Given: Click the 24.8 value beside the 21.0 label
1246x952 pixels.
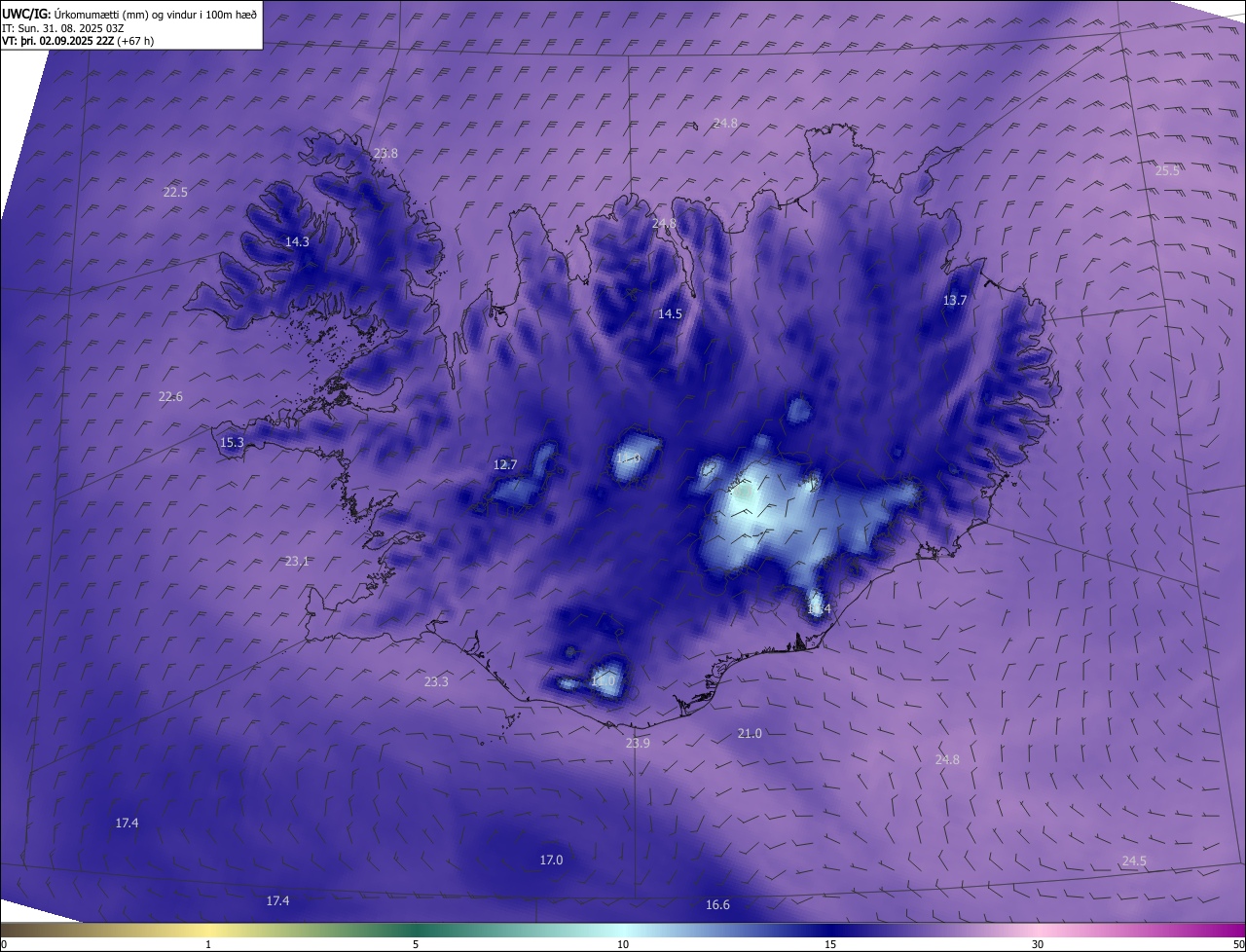Looking at the screenshot, I should (947, 760).
